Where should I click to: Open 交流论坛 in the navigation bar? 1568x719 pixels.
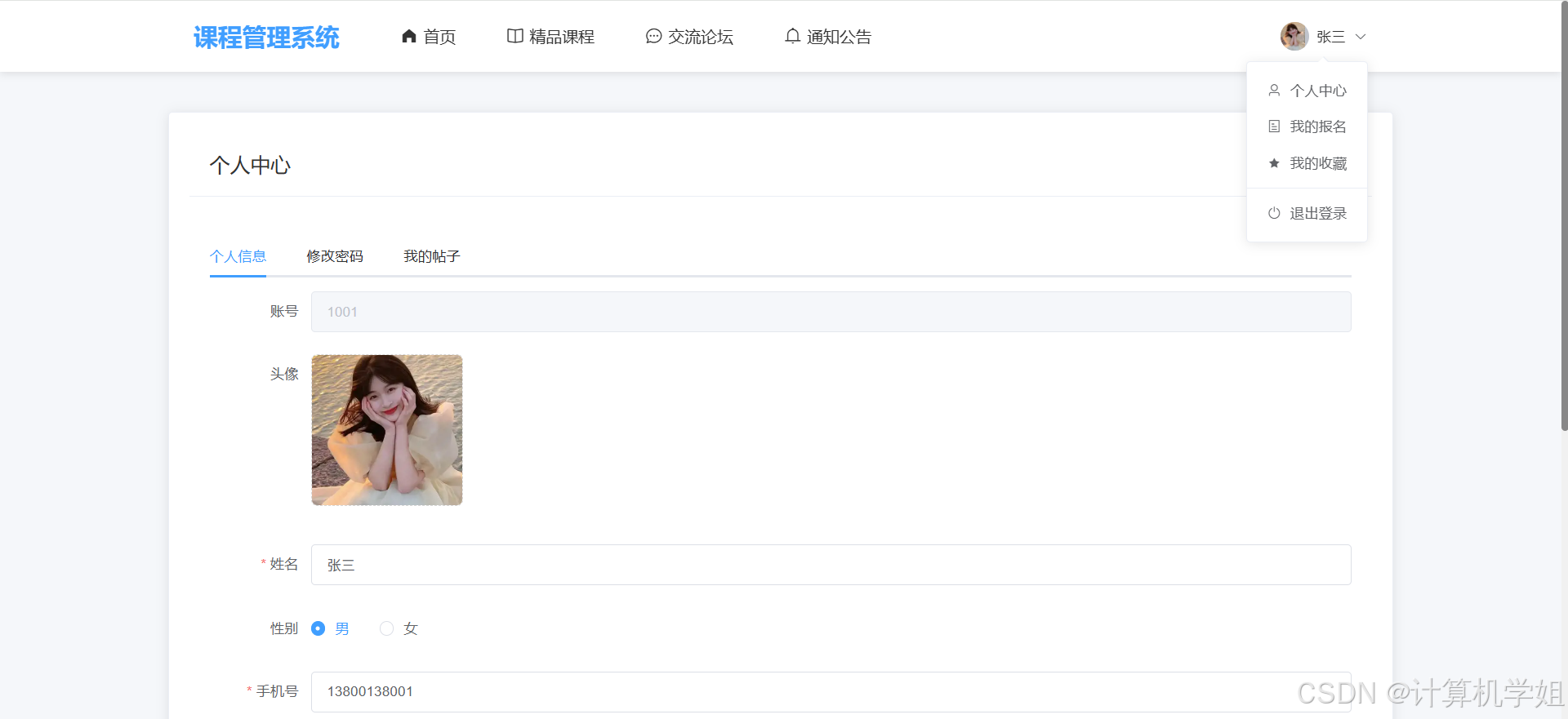tap(690, 36)
